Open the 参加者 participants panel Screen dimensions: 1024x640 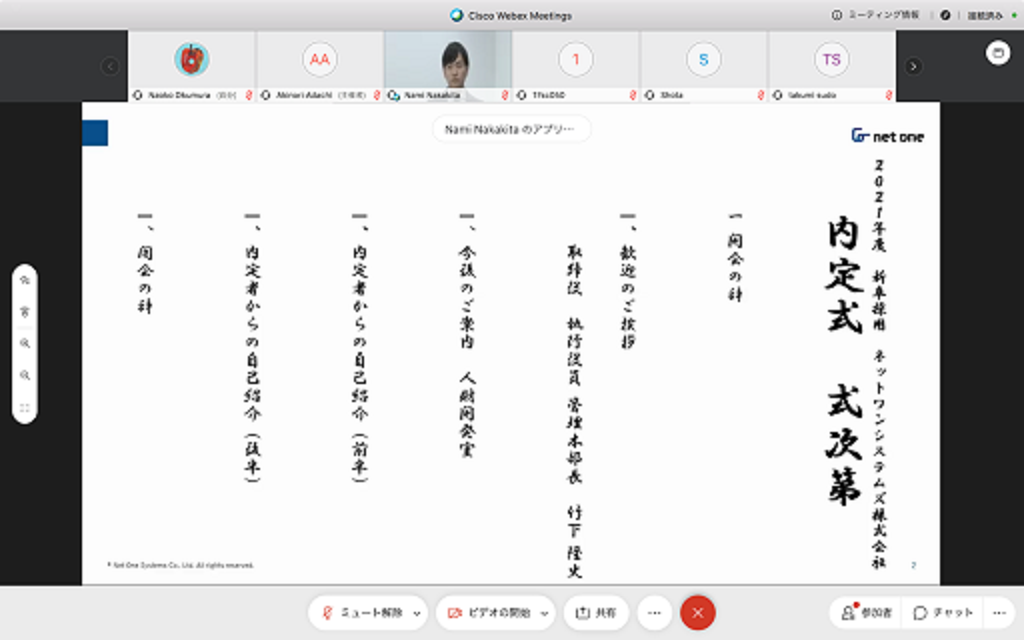(867, 613)
